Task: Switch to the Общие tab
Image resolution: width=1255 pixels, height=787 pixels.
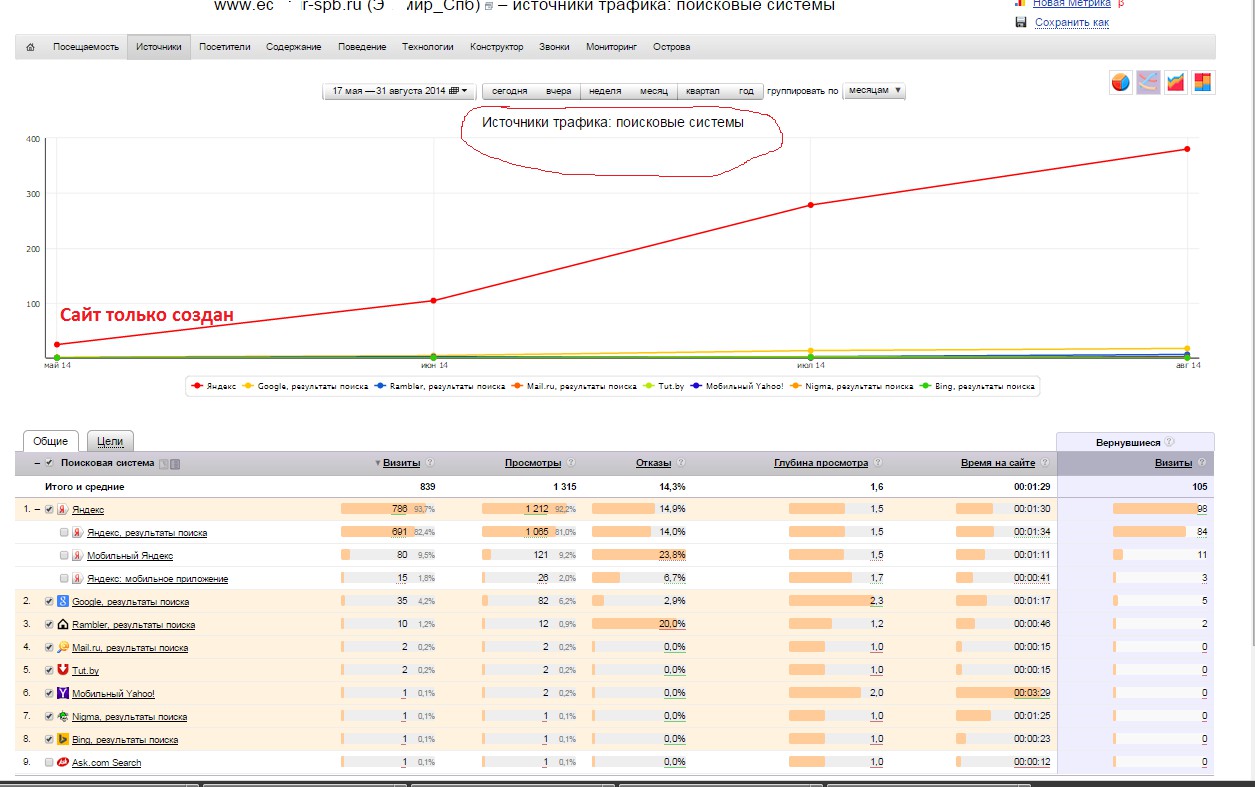Action: (50, 441)
